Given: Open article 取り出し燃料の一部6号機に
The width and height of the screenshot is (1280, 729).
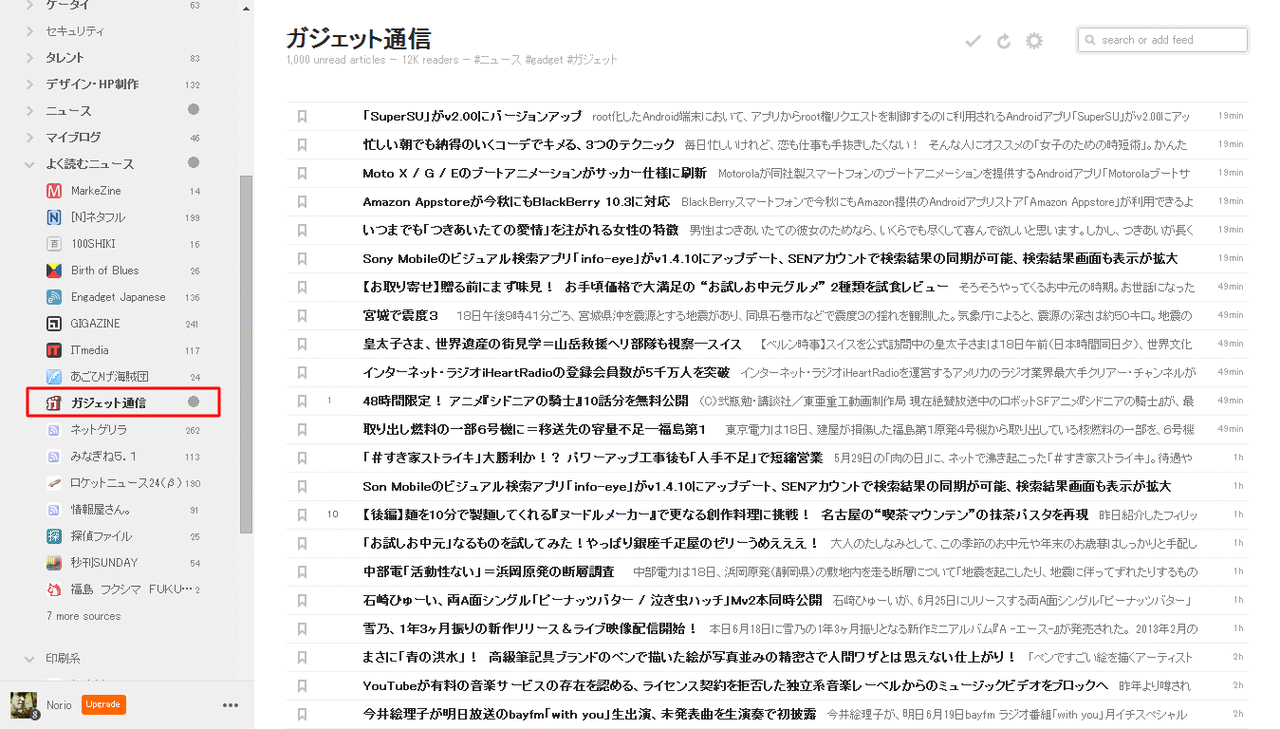Looking at the screenshot, I should 534,429.
